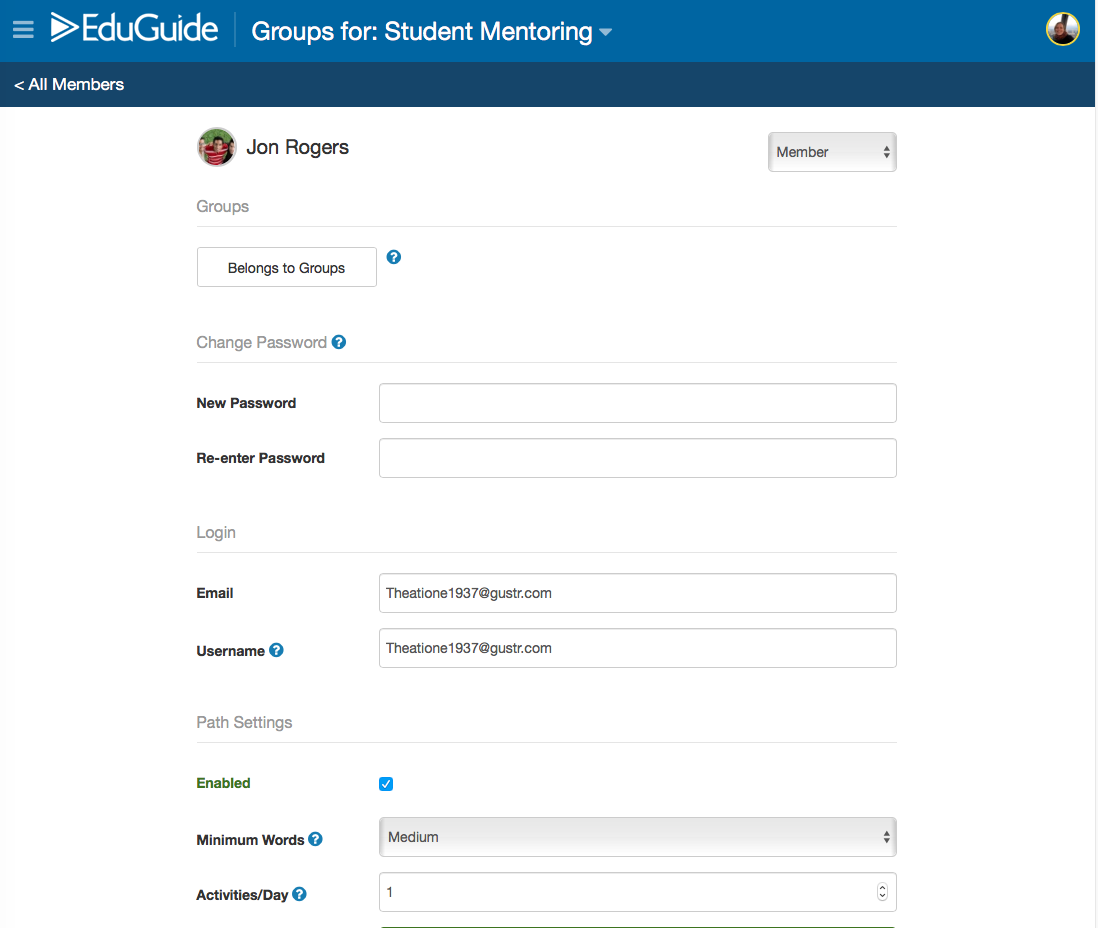Open help icon next to Activities/Day
1098x928 pixels.
[x=299, y=894]
